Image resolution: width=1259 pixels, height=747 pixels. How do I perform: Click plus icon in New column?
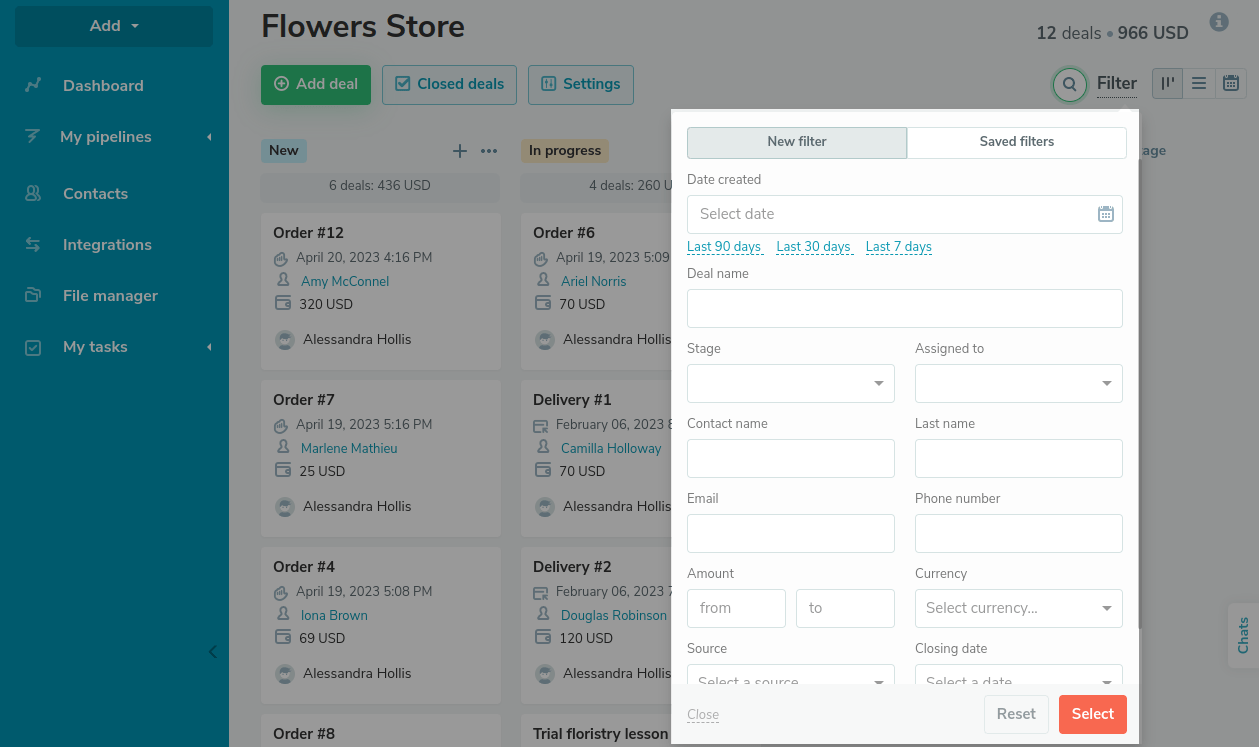(x=460, y=151)
